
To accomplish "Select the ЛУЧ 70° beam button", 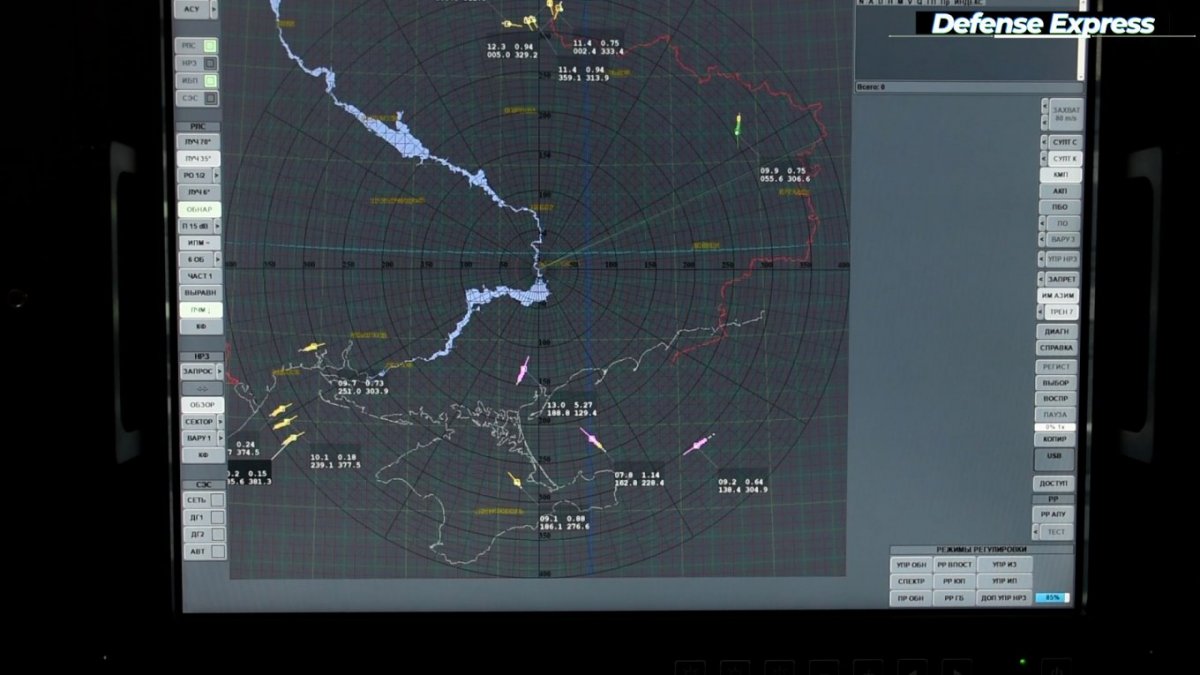I will click(x=199, y=142).
